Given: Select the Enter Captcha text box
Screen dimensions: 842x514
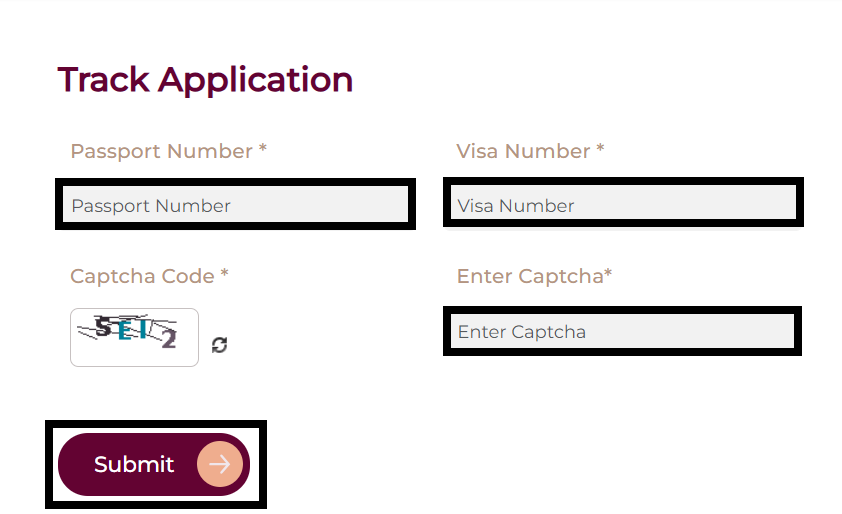Looking at the screenshot, I should [x=623, y=331].
